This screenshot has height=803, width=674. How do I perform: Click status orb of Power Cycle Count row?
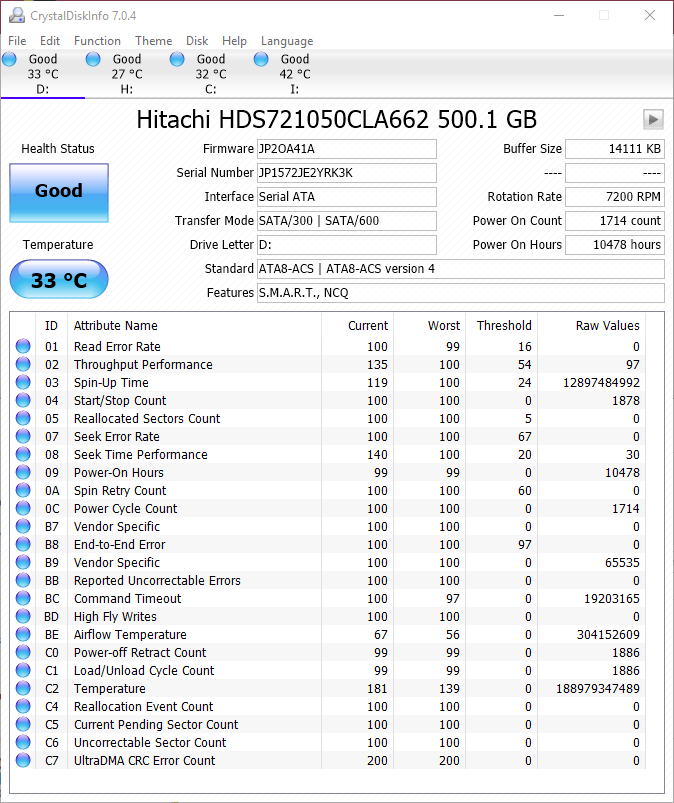[x=23, y=508]
